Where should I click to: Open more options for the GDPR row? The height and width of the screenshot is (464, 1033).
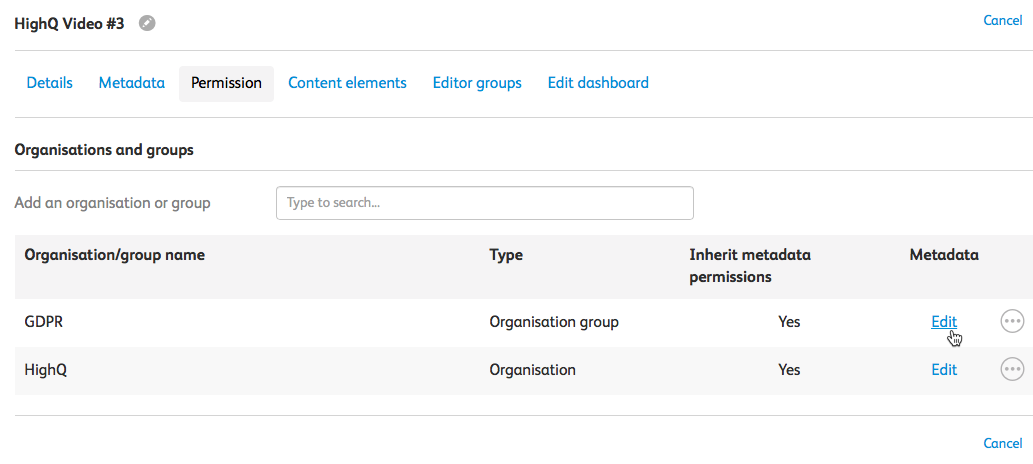[1012, 321]
